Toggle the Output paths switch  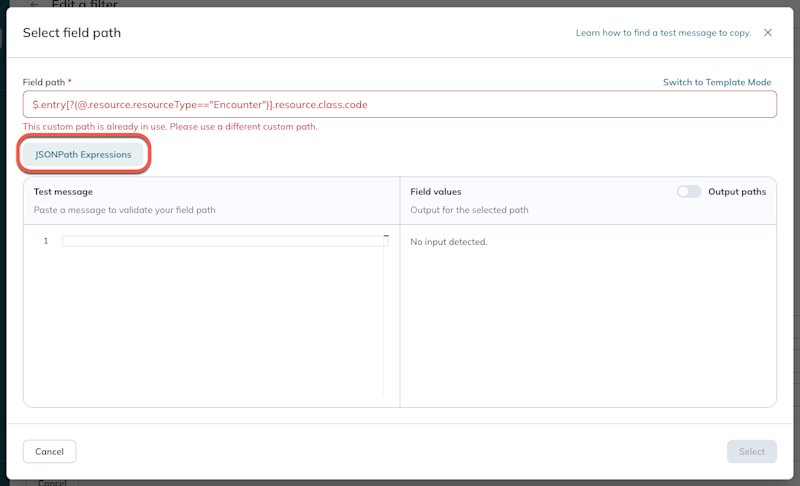(x=689, y=192)
